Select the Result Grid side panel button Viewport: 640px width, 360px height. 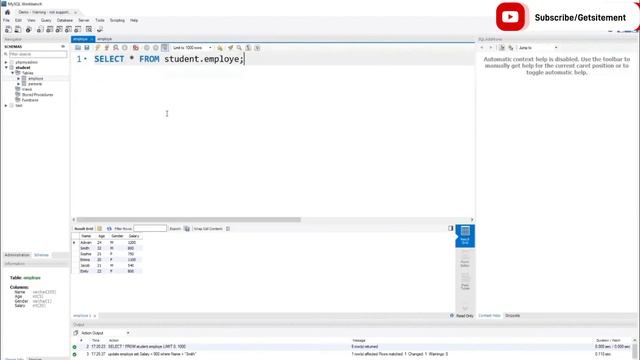pyautogui.click(x=465, y=236)
